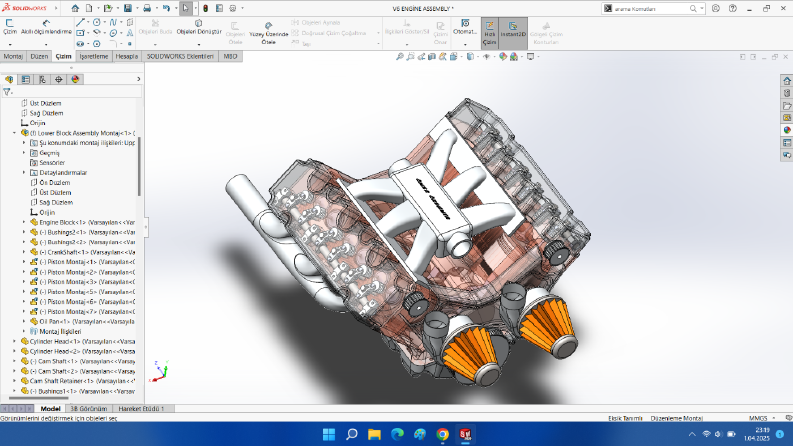Open the Help question mark icon
Viewport: 793px width, 446px height.
click(x=732, y=8)
